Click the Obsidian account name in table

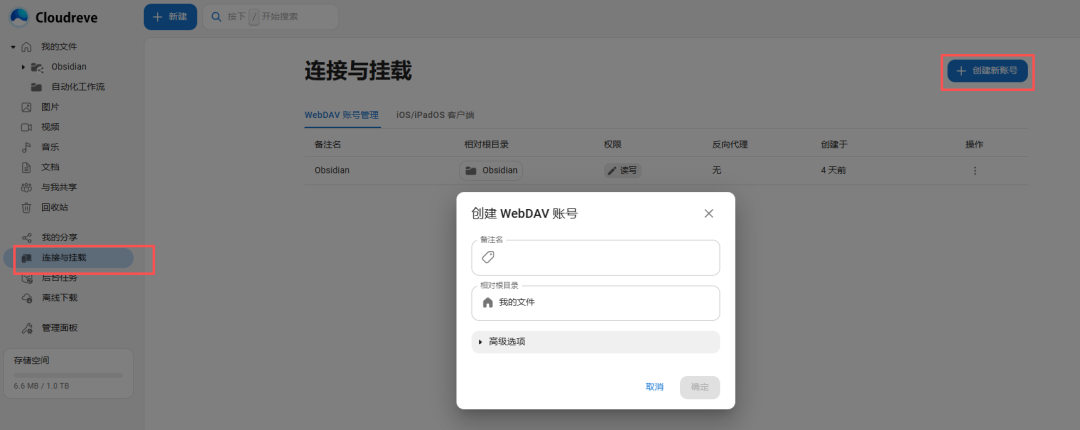click(x=332, y=170)
